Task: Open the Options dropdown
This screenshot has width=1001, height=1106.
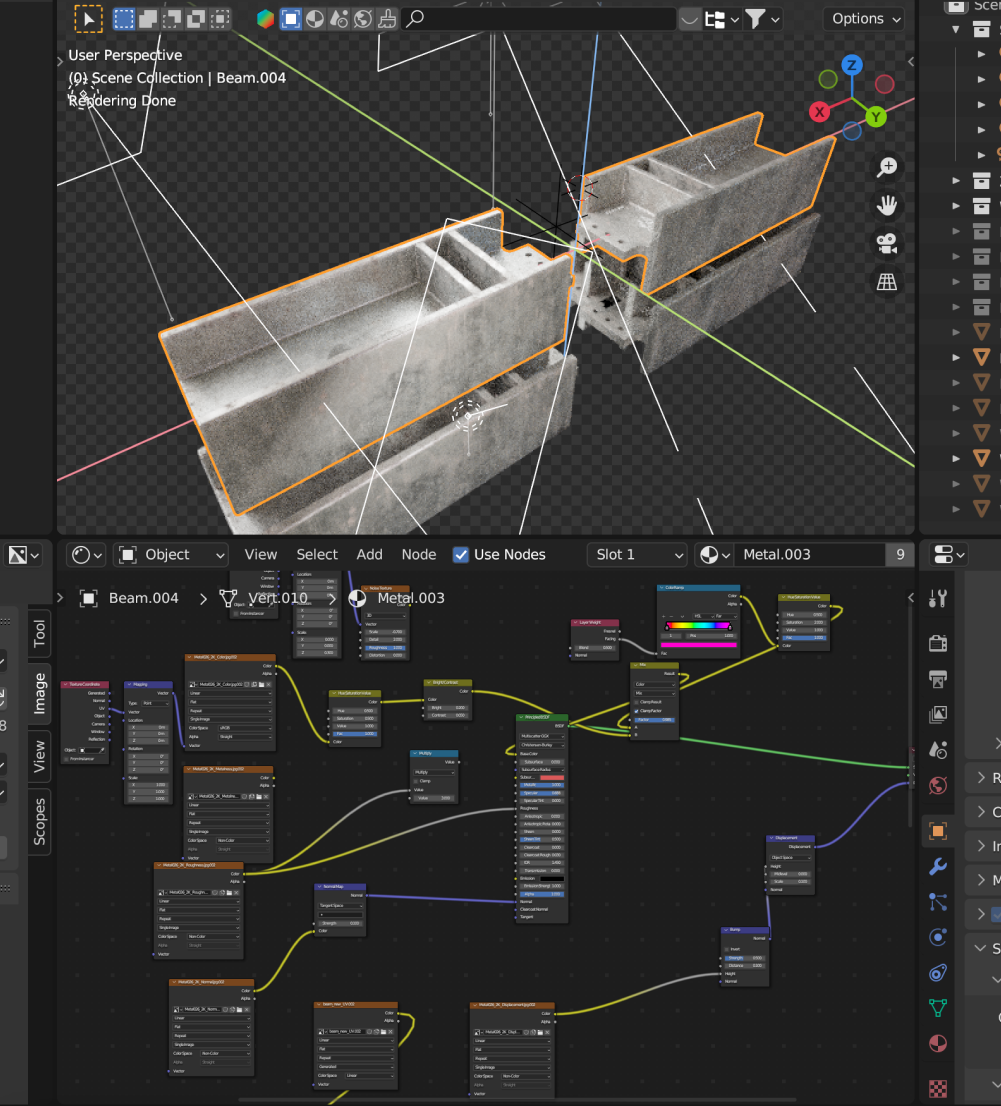Action: pyautogui.click(x=865, y=19)
